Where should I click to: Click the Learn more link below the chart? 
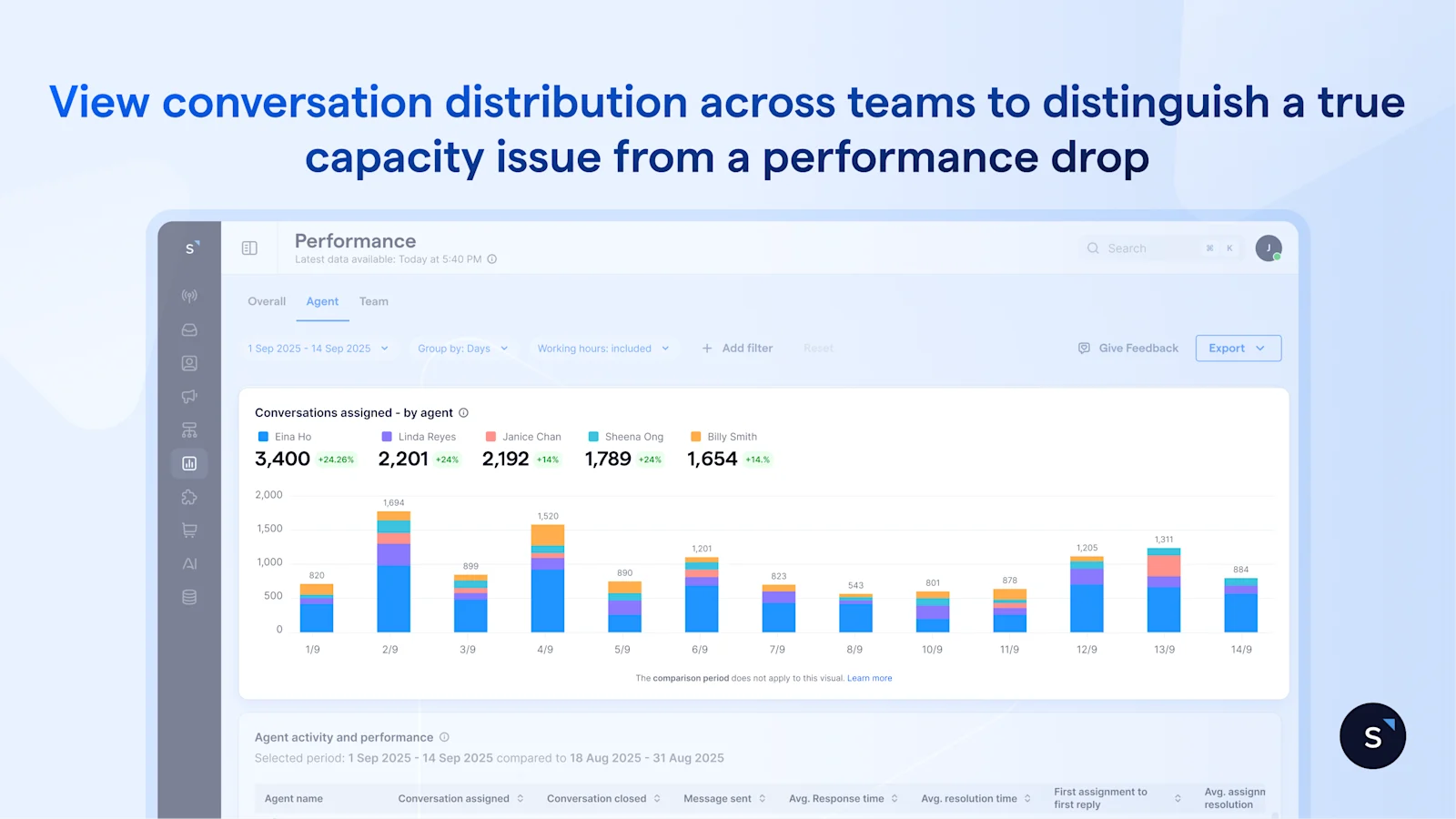[x=869, y=678]
